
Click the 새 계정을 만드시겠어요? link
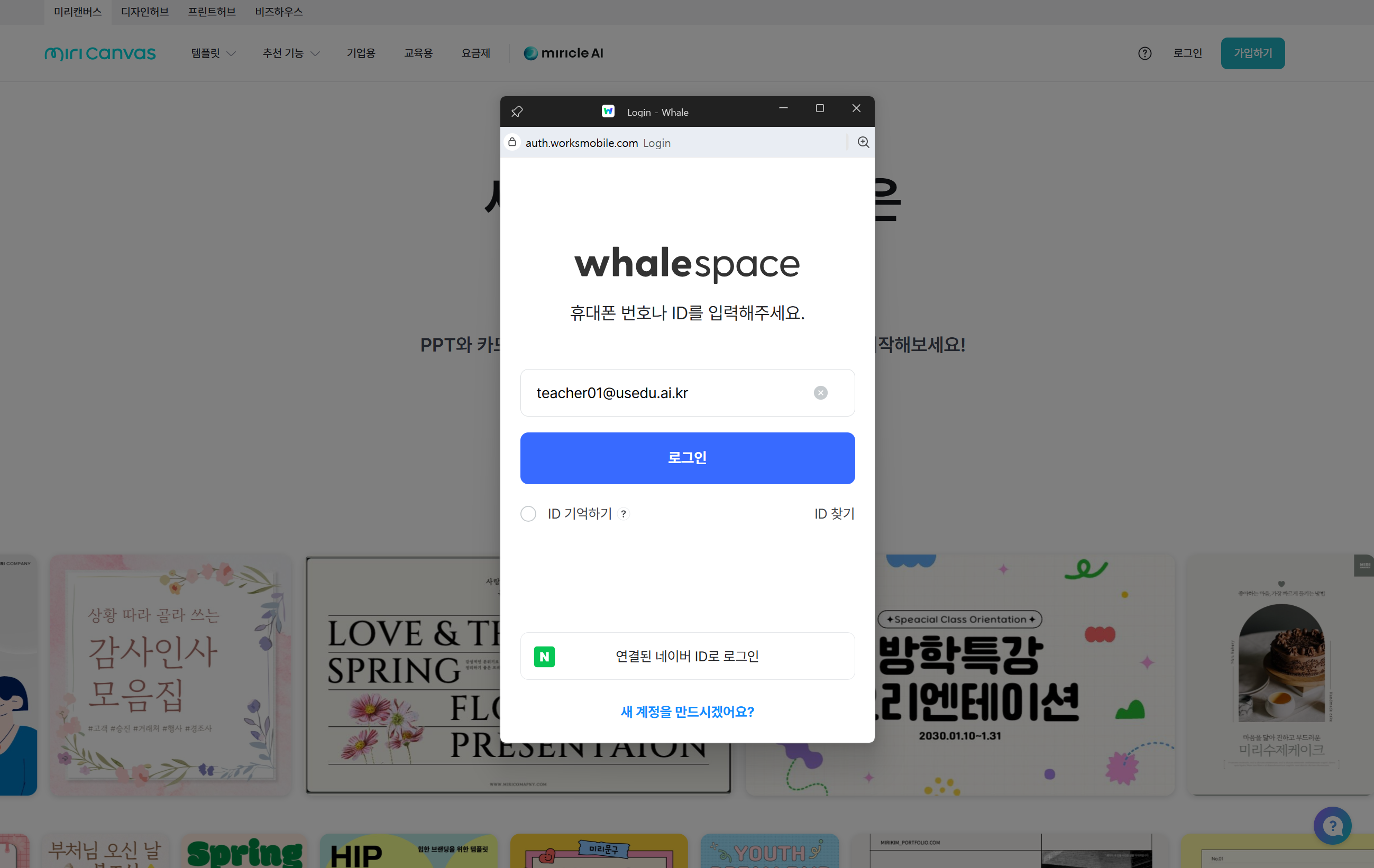pos(687,712)
